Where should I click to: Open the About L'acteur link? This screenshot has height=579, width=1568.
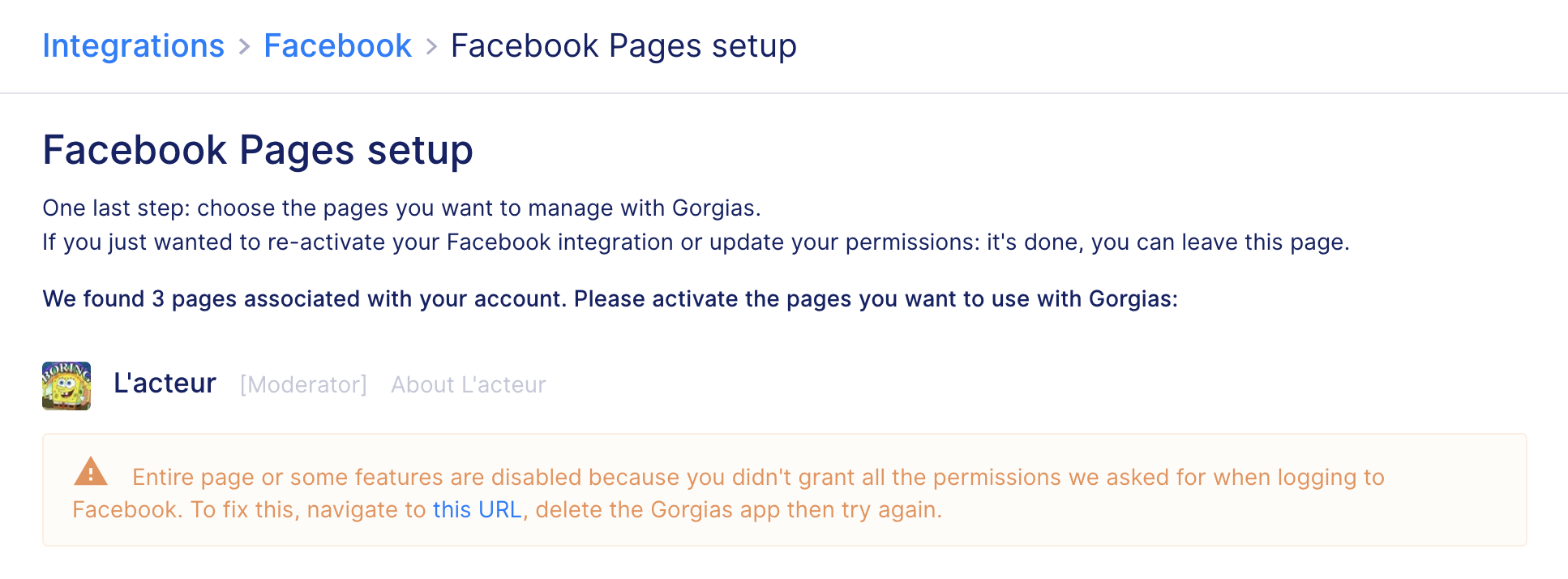[469, 384]
